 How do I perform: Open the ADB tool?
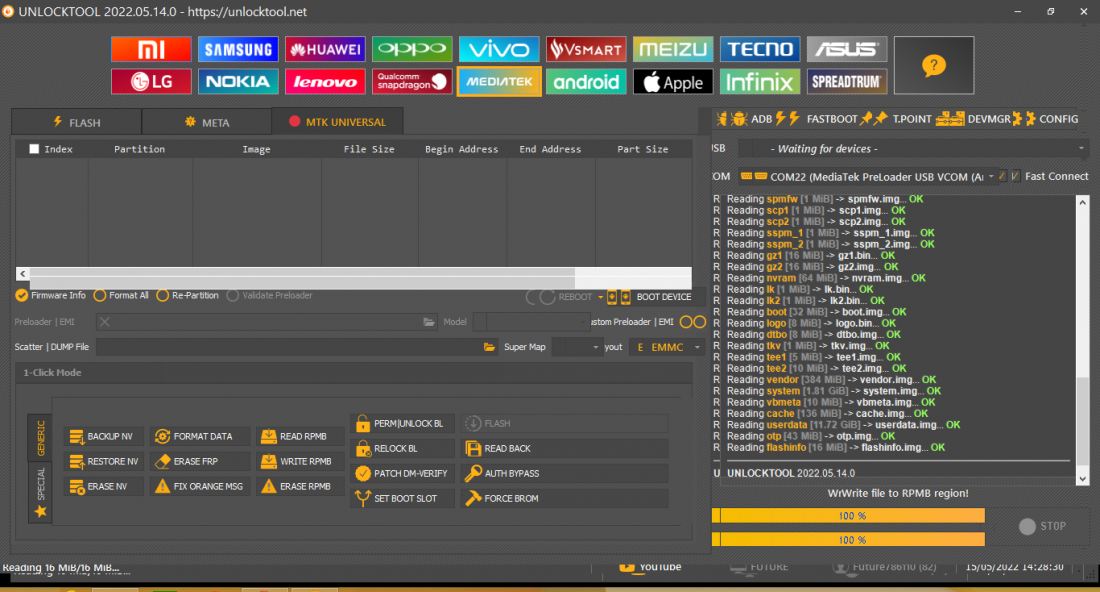point(751,119)
